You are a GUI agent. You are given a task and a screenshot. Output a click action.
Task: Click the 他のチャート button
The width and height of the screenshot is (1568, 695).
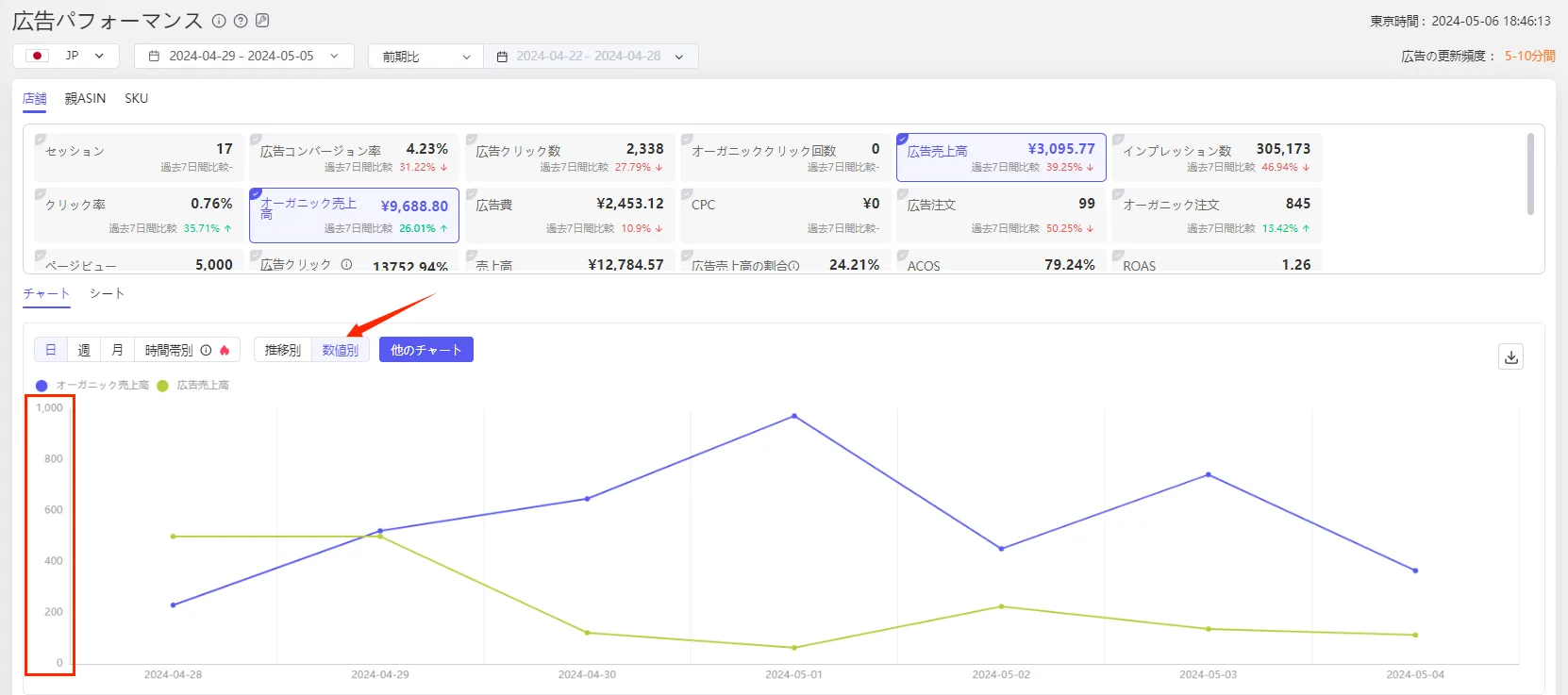tap(426, 350)
